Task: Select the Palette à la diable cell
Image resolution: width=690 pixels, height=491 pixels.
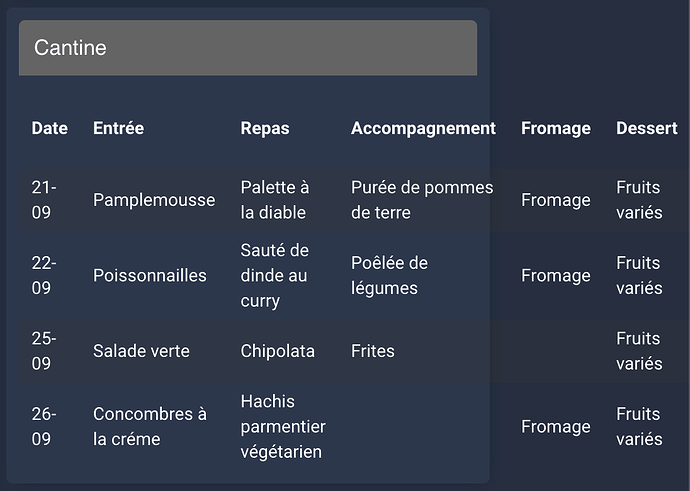Action: [275, 200]
